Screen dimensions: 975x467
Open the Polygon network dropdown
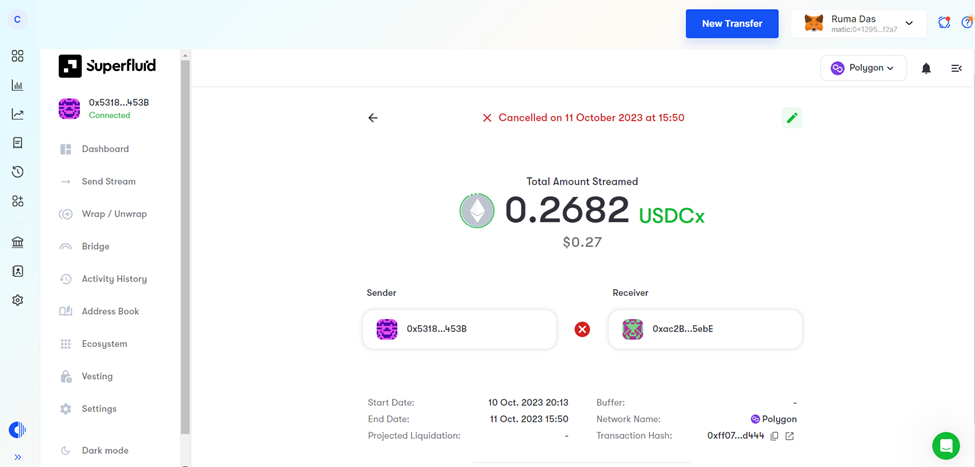[x=863, y=68]
